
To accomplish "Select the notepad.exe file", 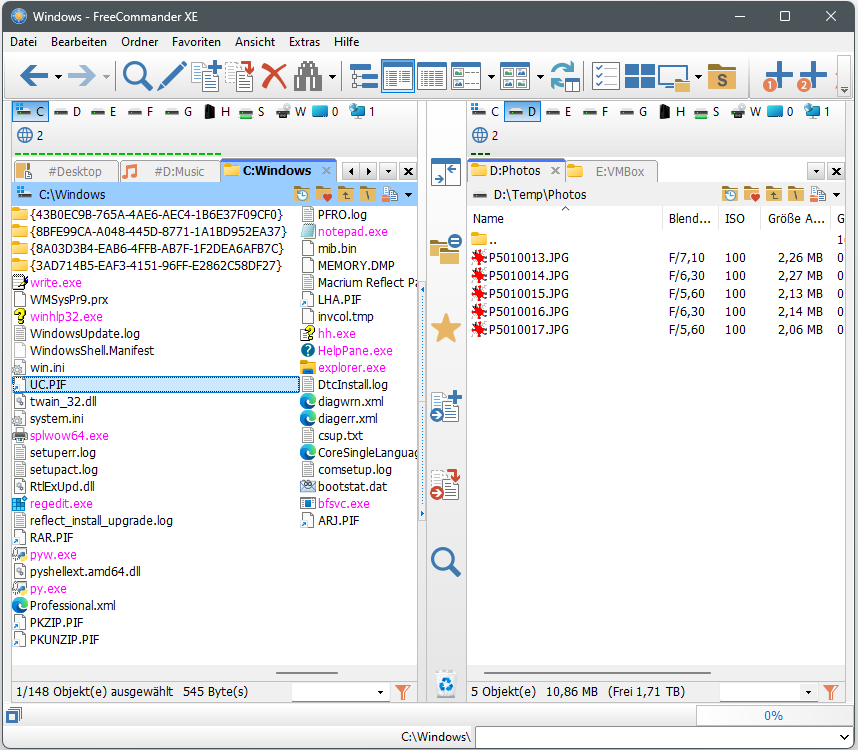I will click(352, 231).
